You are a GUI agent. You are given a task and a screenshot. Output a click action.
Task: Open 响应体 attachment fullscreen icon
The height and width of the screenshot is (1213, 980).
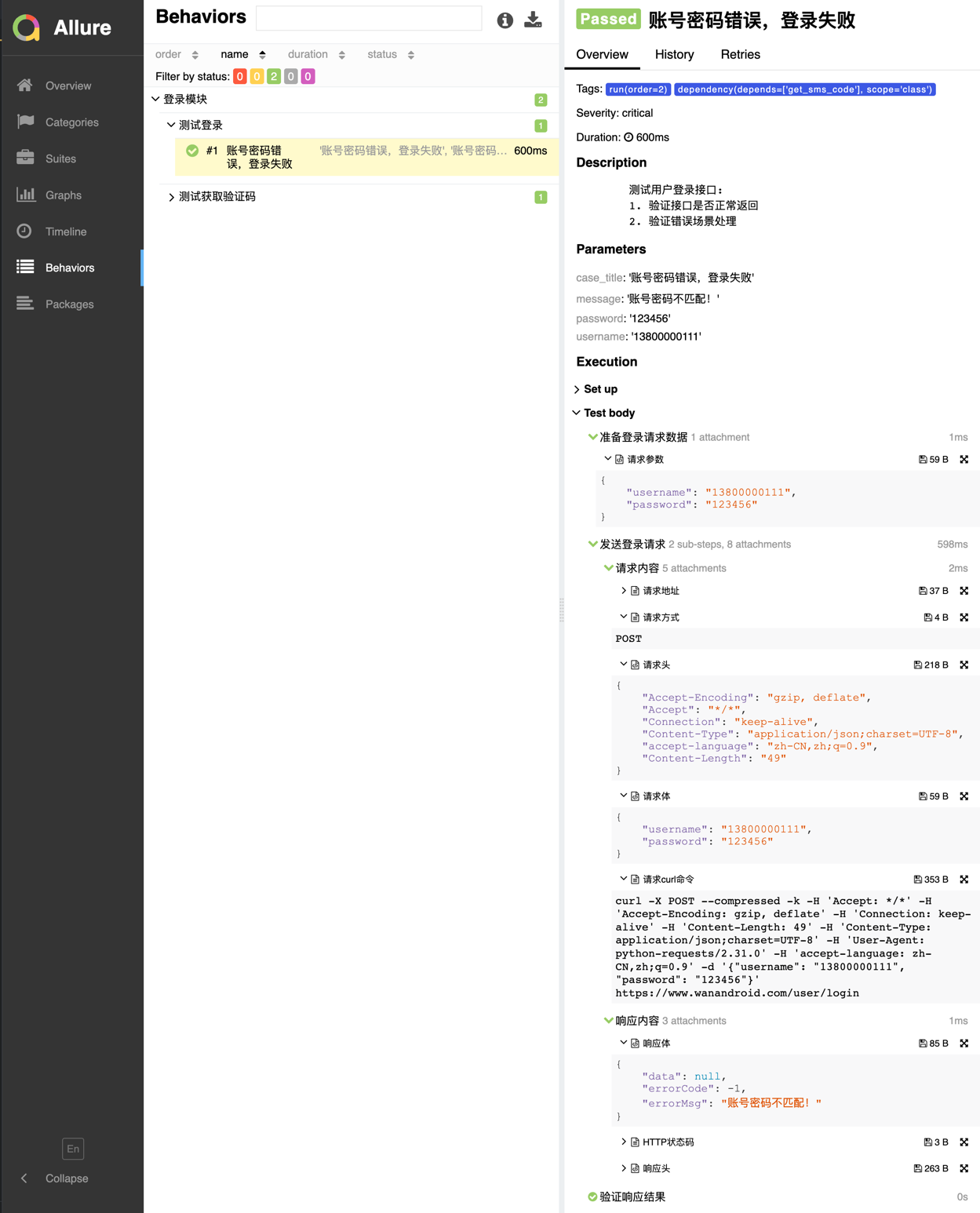(x=964, y=1044)
